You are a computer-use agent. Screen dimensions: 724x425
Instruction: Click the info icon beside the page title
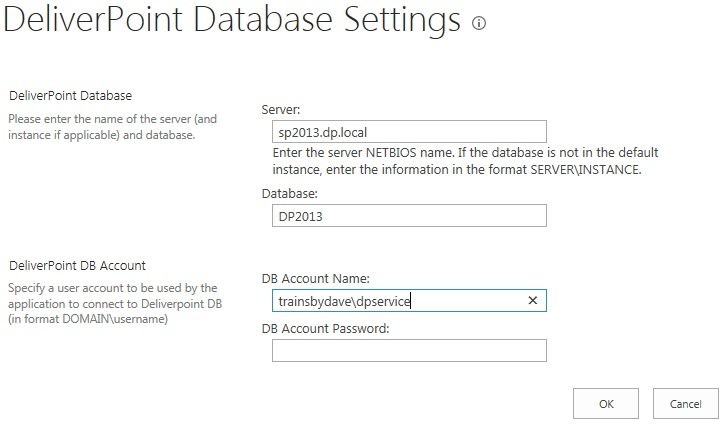479,23
